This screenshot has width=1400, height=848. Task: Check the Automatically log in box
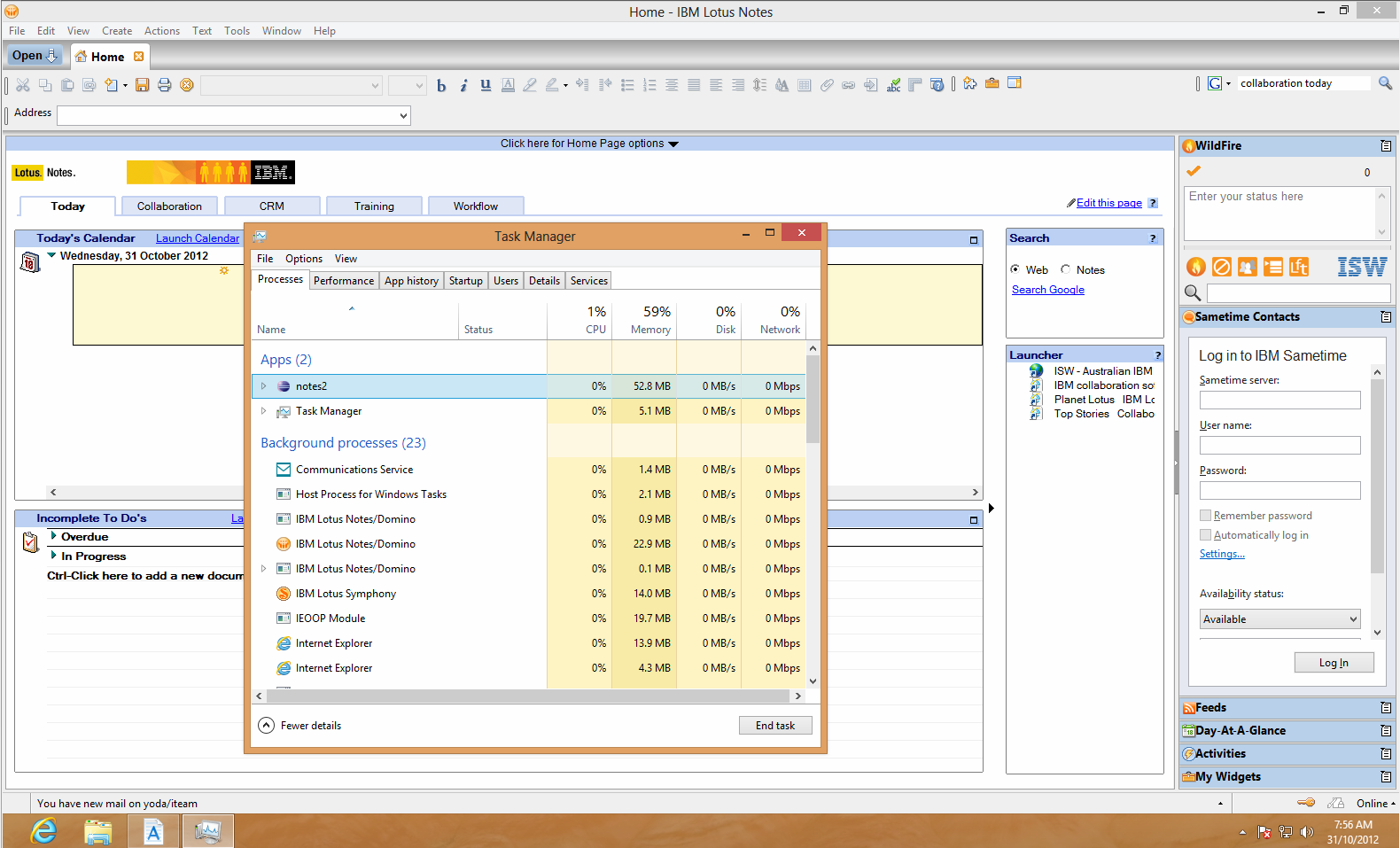[1205, 535]
